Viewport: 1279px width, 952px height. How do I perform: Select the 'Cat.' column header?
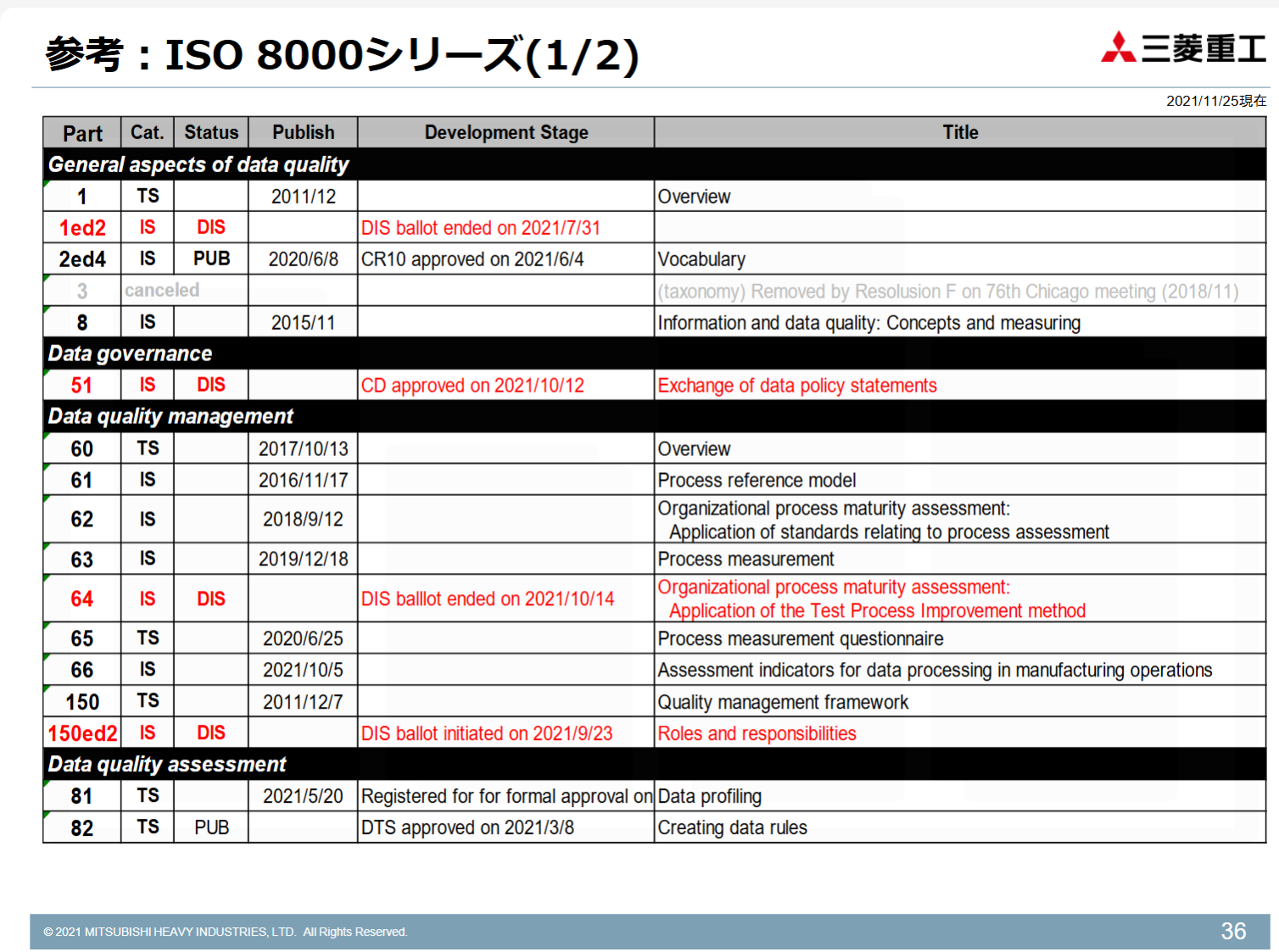coord(148,133)
